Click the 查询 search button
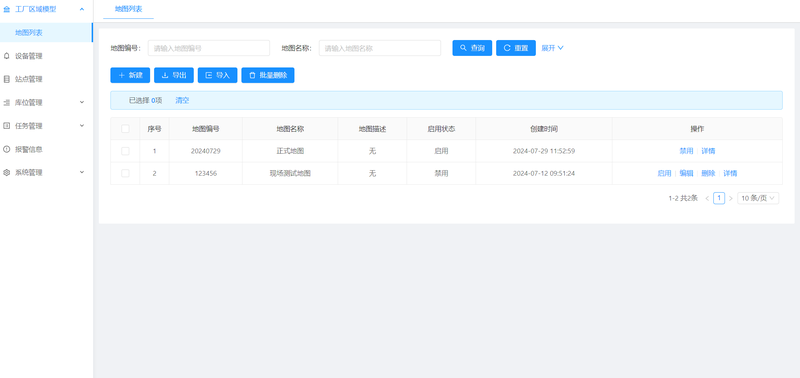The height and width of the screenshot is (378, 800). pos(472,48)
